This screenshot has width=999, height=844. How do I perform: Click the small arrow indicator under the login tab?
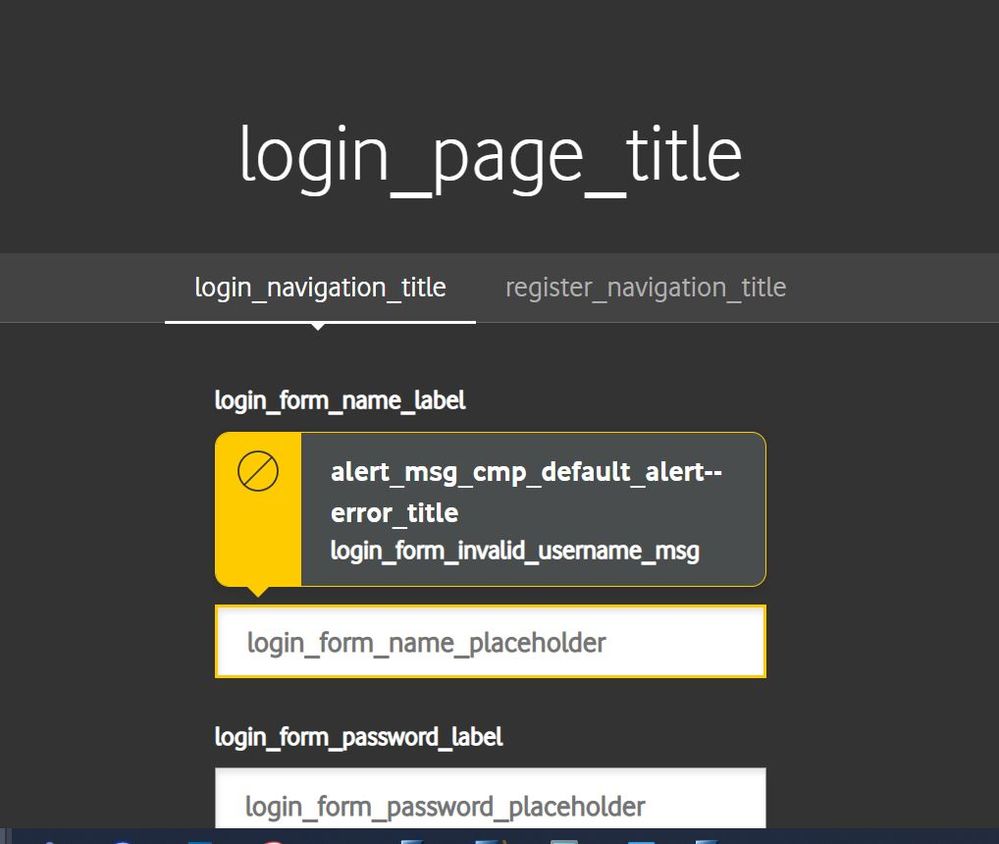point(318,326)
